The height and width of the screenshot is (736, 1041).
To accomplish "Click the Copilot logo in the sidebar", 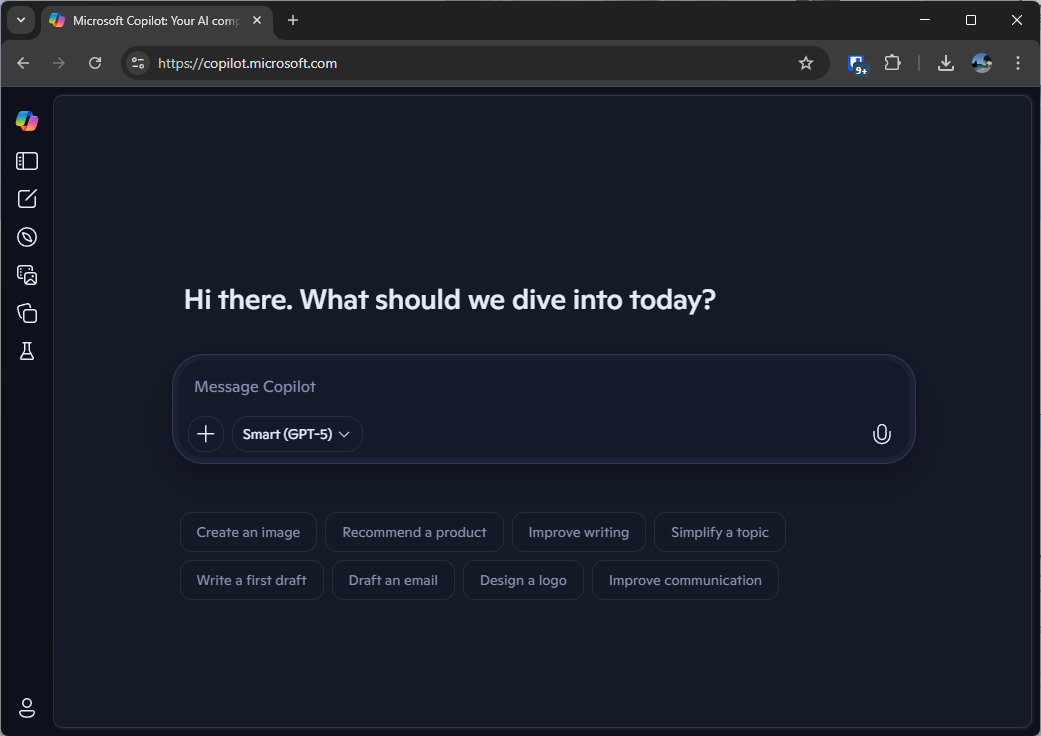I will [26, 120].
